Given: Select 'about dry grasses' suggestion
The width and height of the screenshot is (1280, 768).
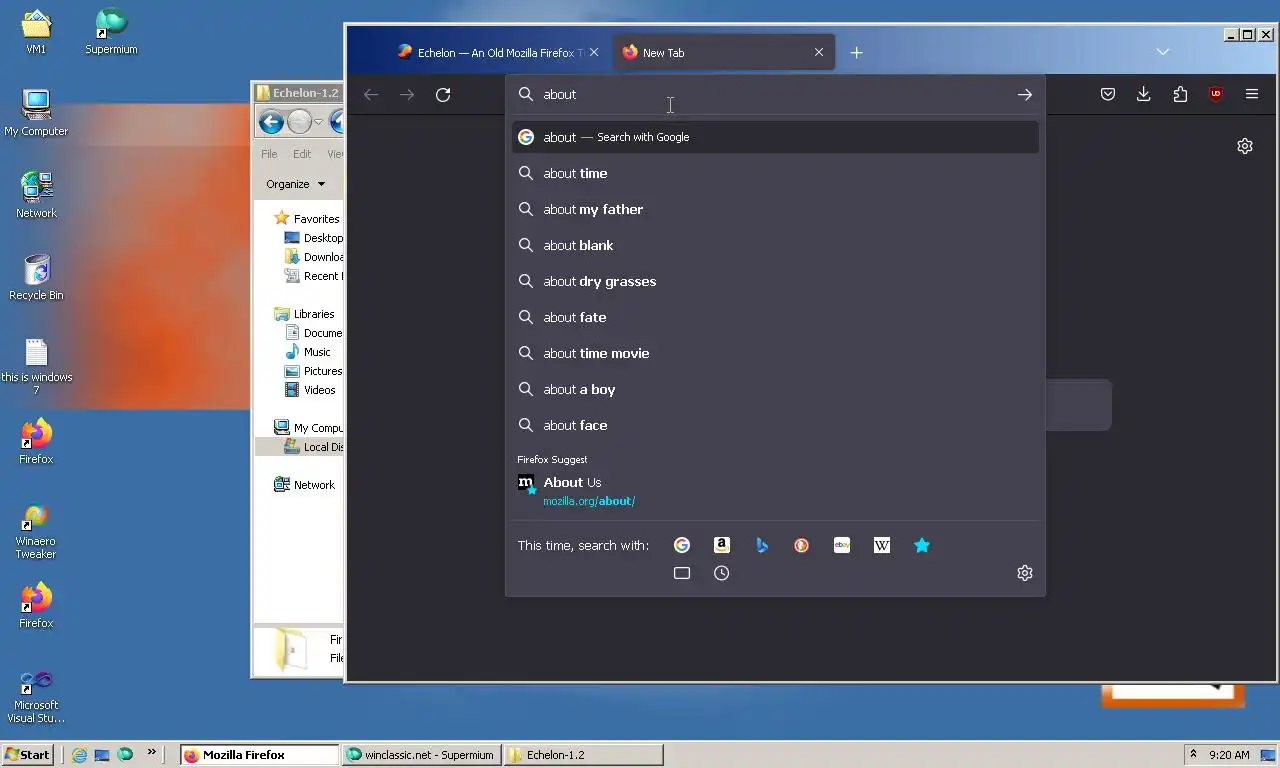Looking at the screenshot, I should coord(775,281).
